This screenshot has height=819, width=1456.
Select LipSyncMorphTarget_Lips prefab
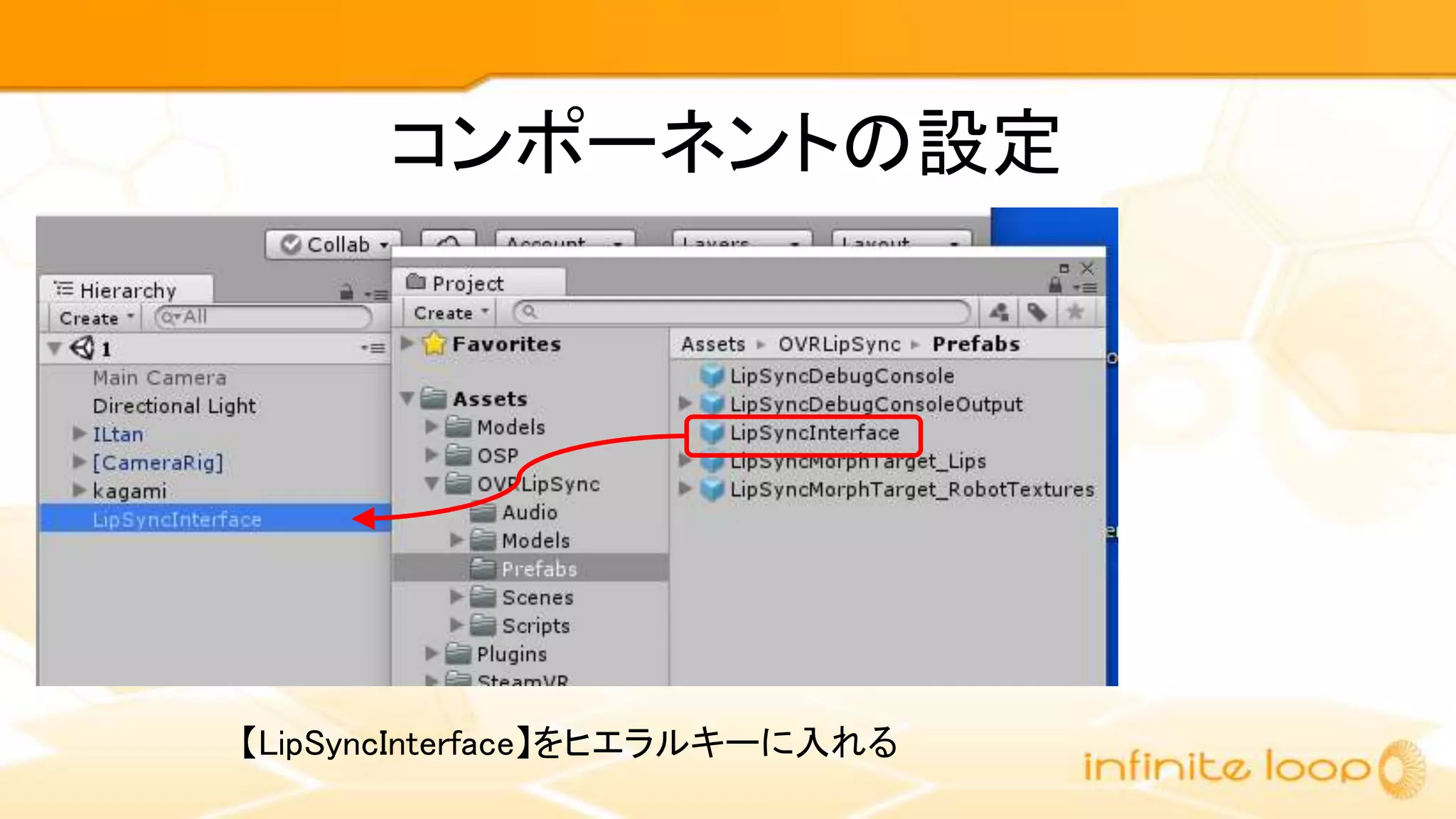[843, 461]
